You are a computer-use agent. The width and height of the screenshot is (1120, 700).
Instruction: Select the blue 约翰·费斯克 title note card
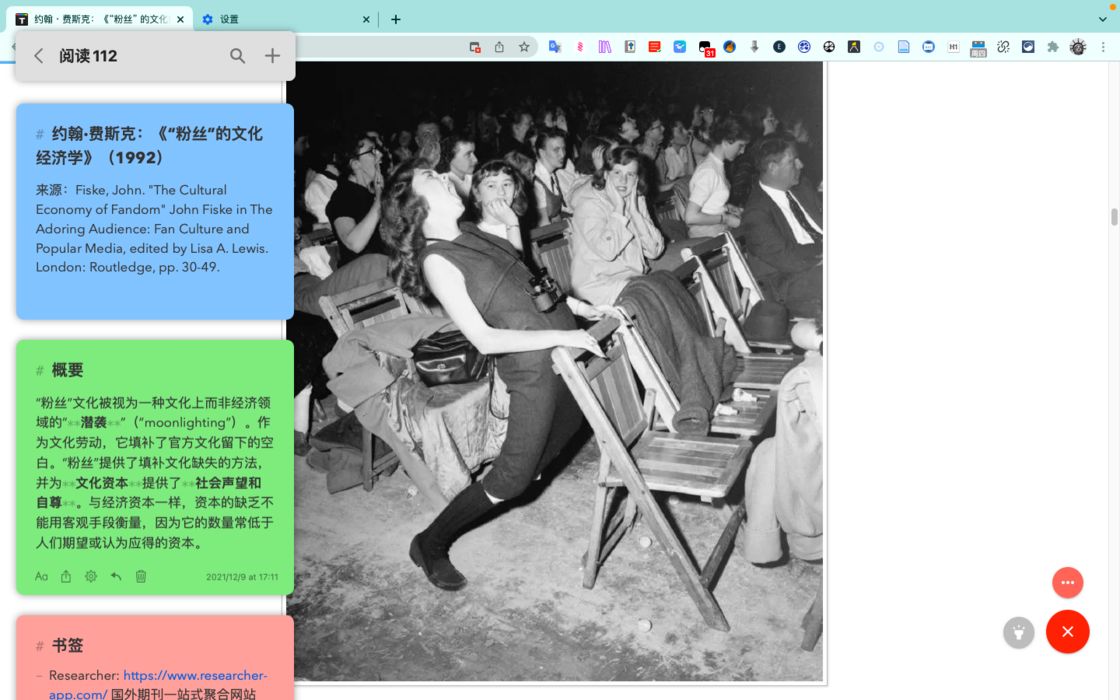click(x=155, y=211)
